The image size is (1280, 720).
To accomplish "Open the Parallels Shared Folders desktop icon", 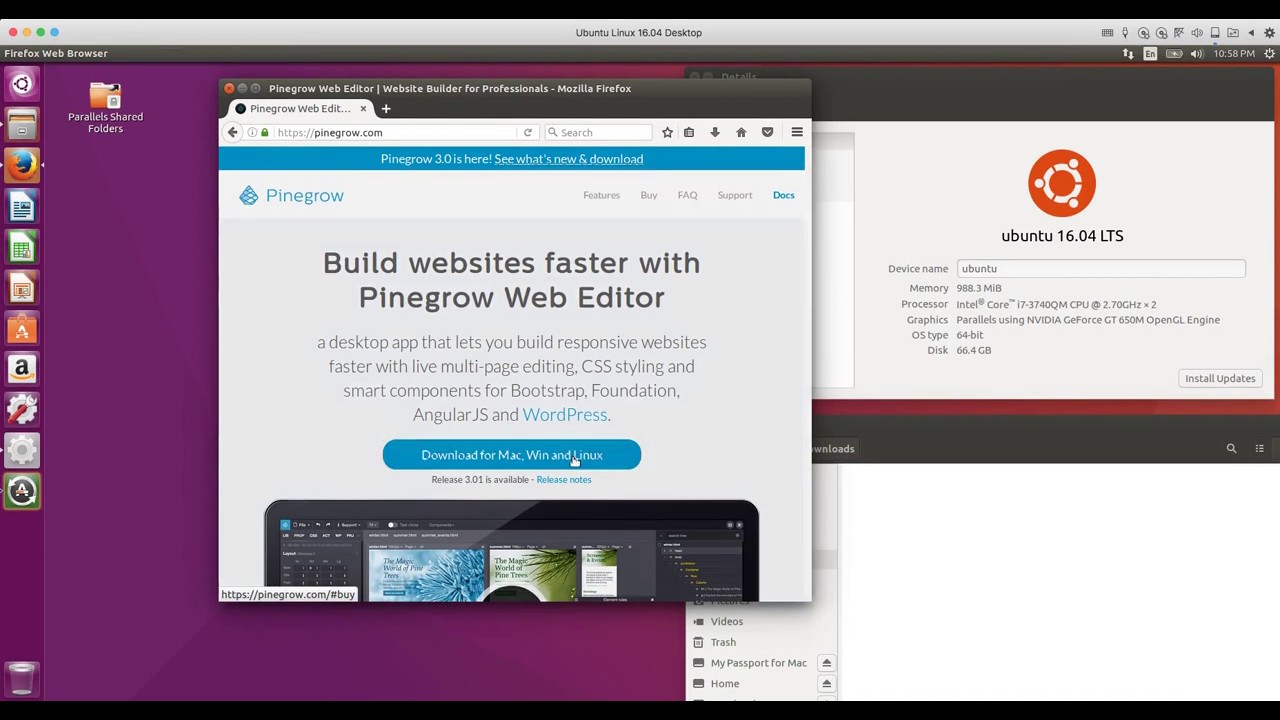I will tap(105, 108).
